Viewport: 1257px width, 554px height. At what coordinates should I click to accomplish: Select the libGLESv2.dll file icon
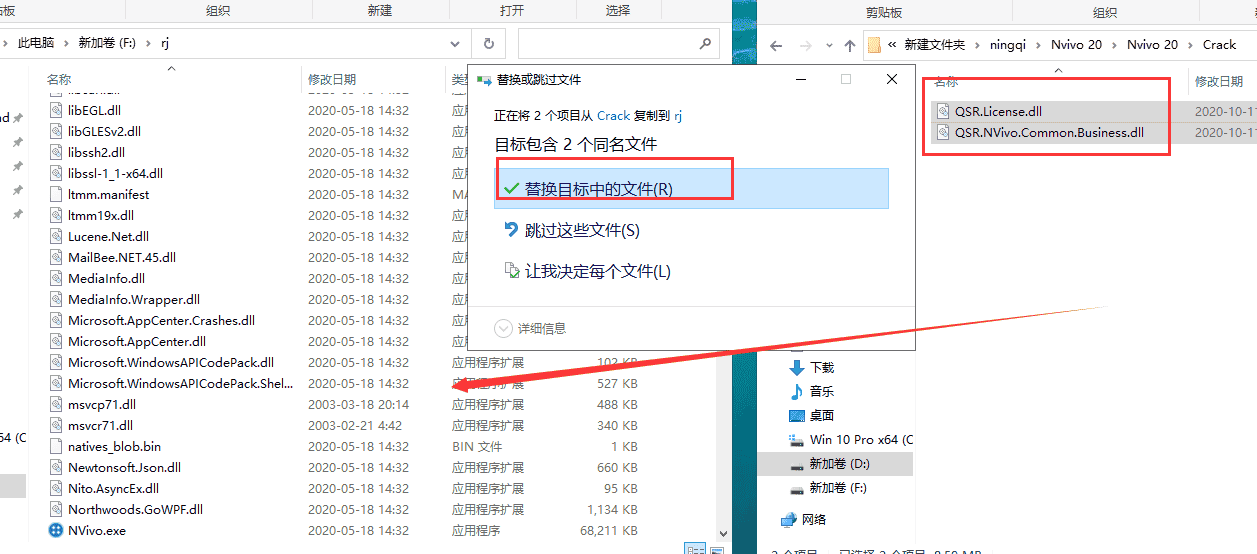(x=56, y=131)
